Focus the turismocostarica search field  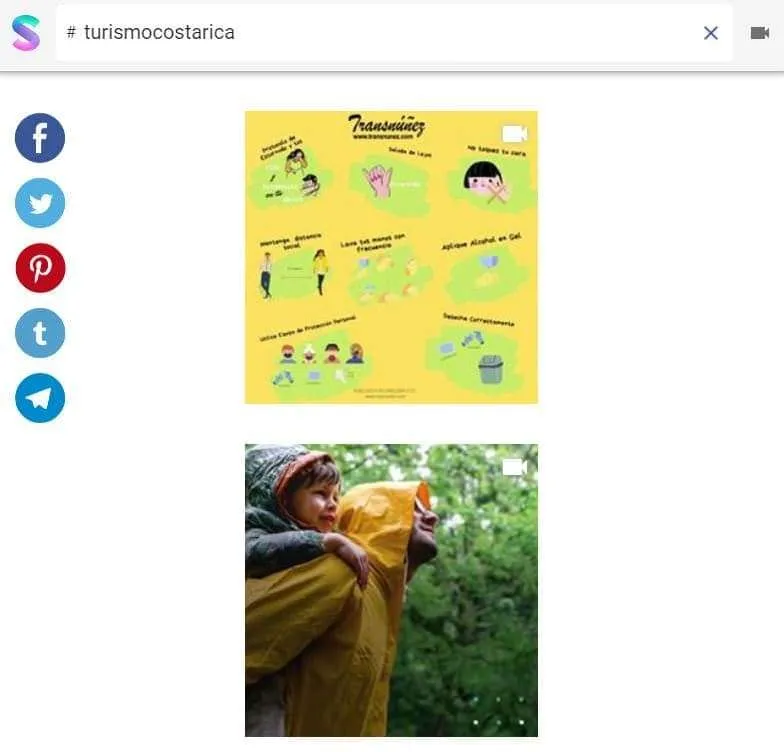tap(394, 33)
